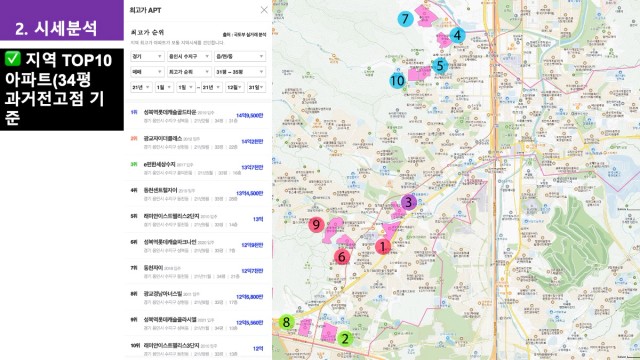This screenshot has width=640, height=360.
Task: Open the 1위 ranked apartment listing
Action: [198, 116]
